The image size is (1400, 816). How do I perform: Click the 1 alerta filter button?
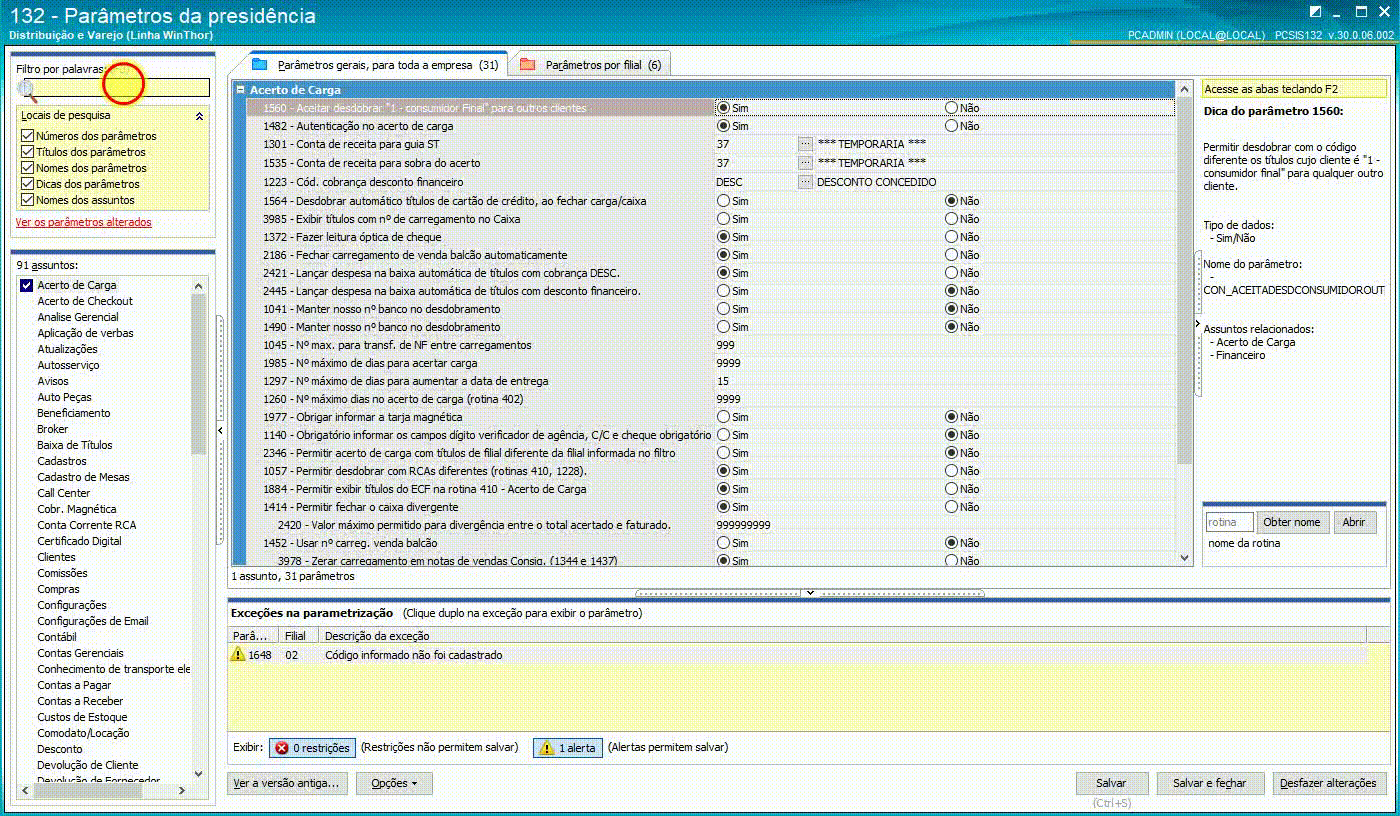[x=568, y=748]
